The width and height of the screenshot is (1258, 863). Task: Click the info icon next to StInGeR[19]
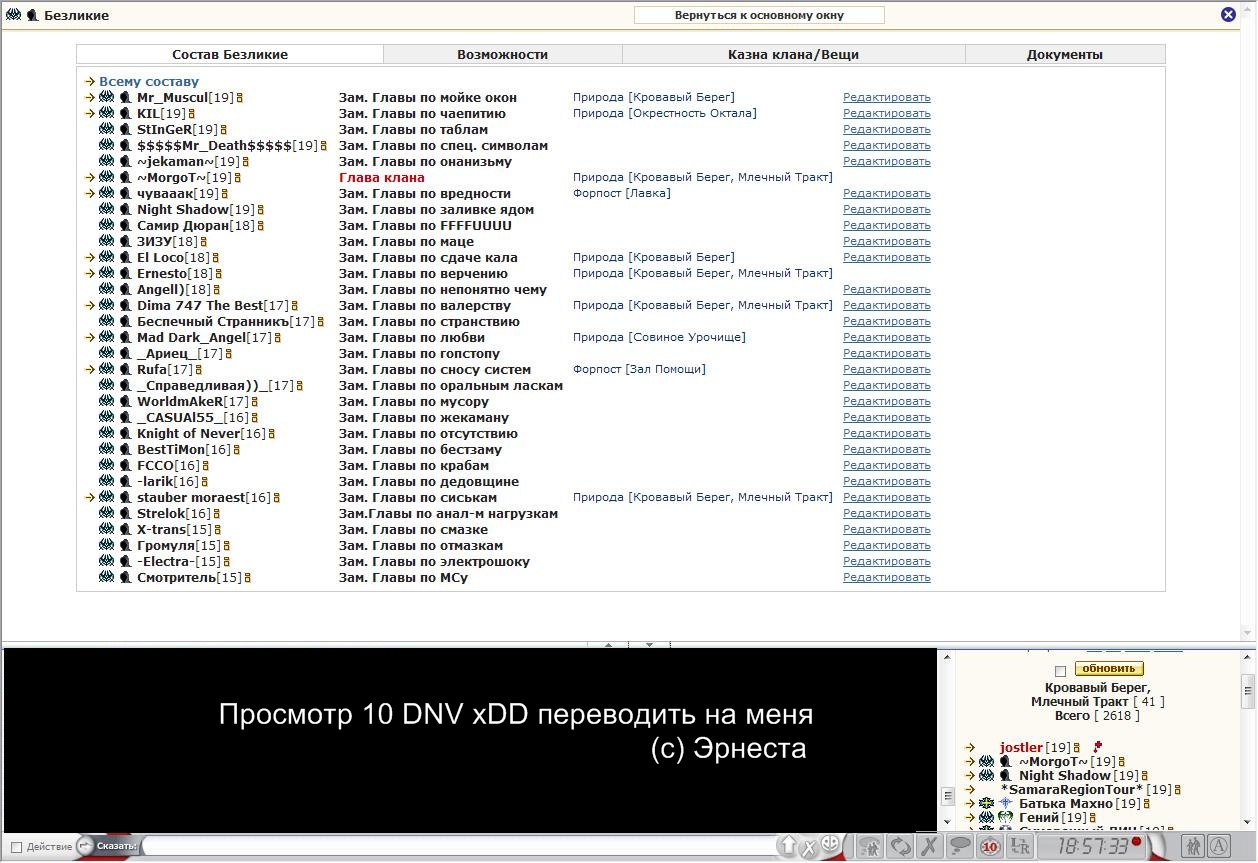coord(224,130)
